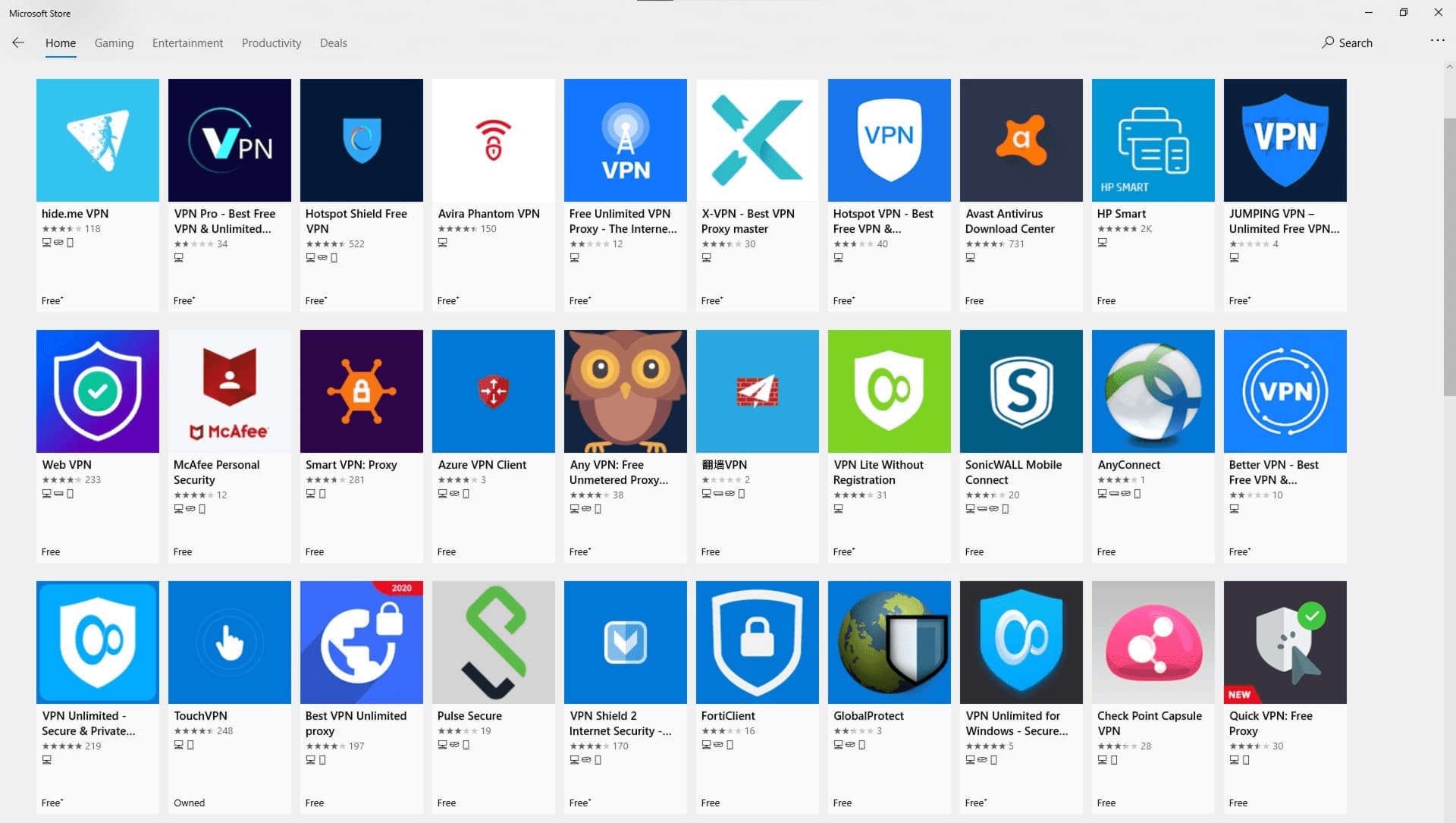Viewport: 1456px width, 823px height.
Task: Click the More options ellipsis button
Action: tap(1437, 41)
